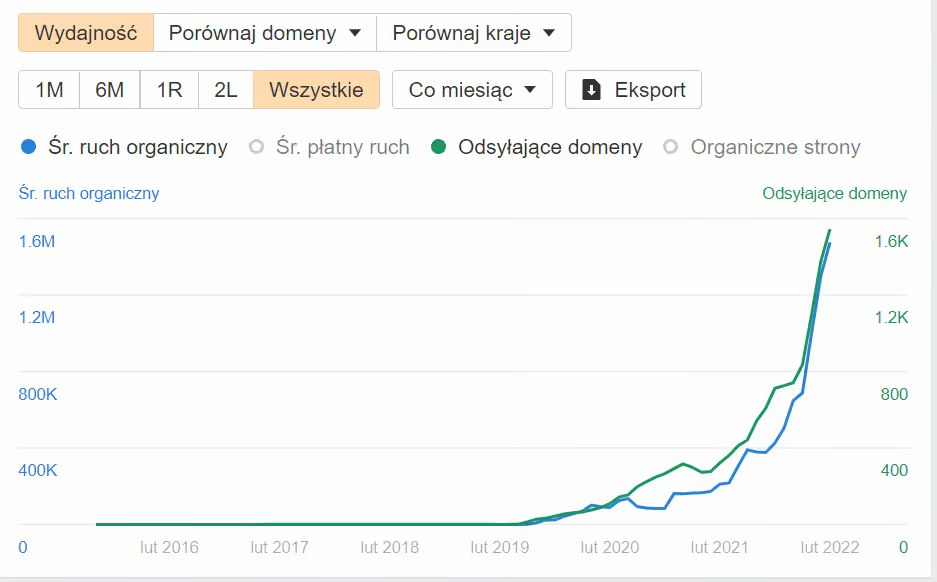The image size is (937, 582).
Task: Open the Porównaj domeny dropdown
Action: 263,31
